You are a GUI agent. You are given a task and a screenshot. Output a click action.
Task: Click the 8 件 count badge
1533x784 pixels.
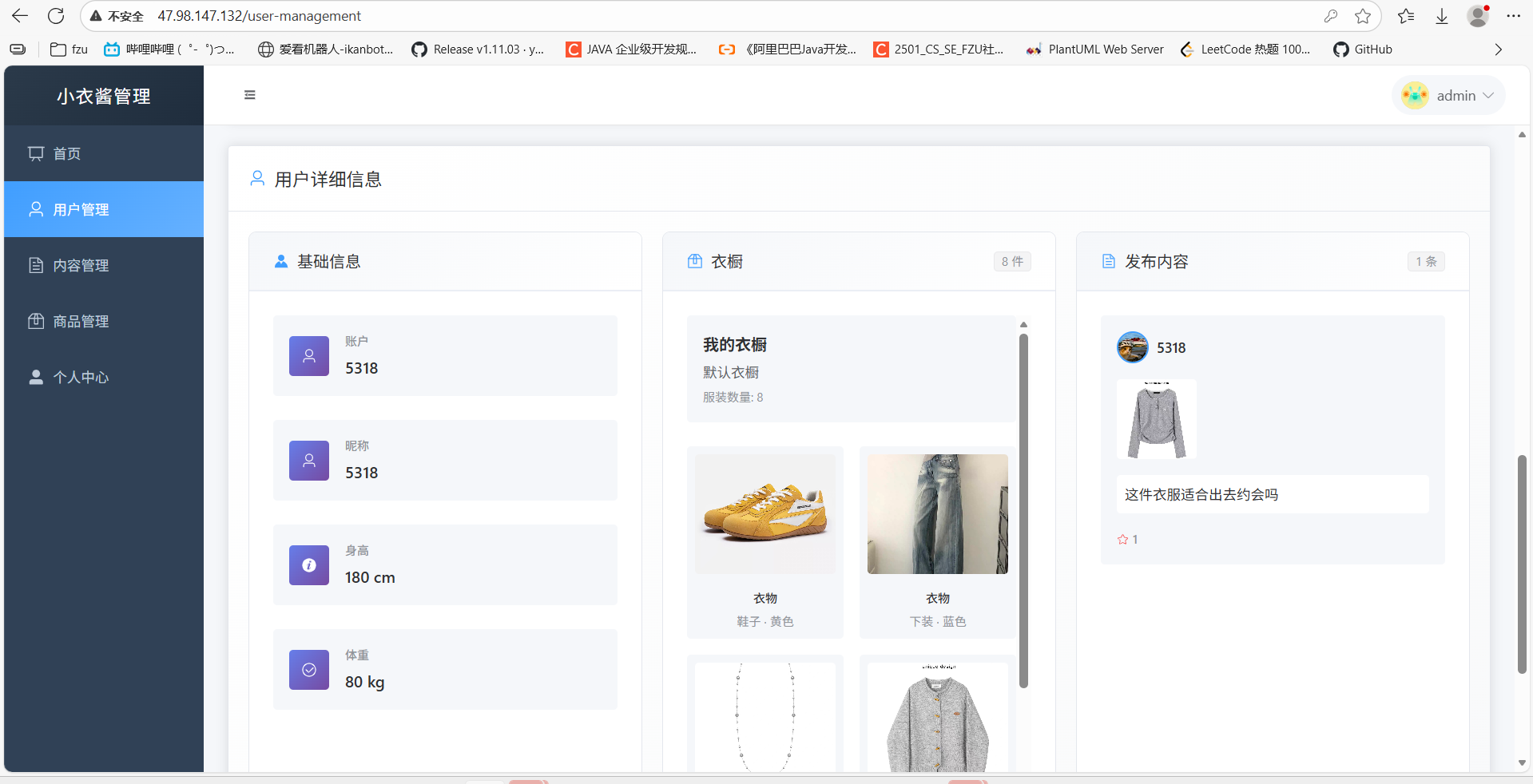(1012, 261)
